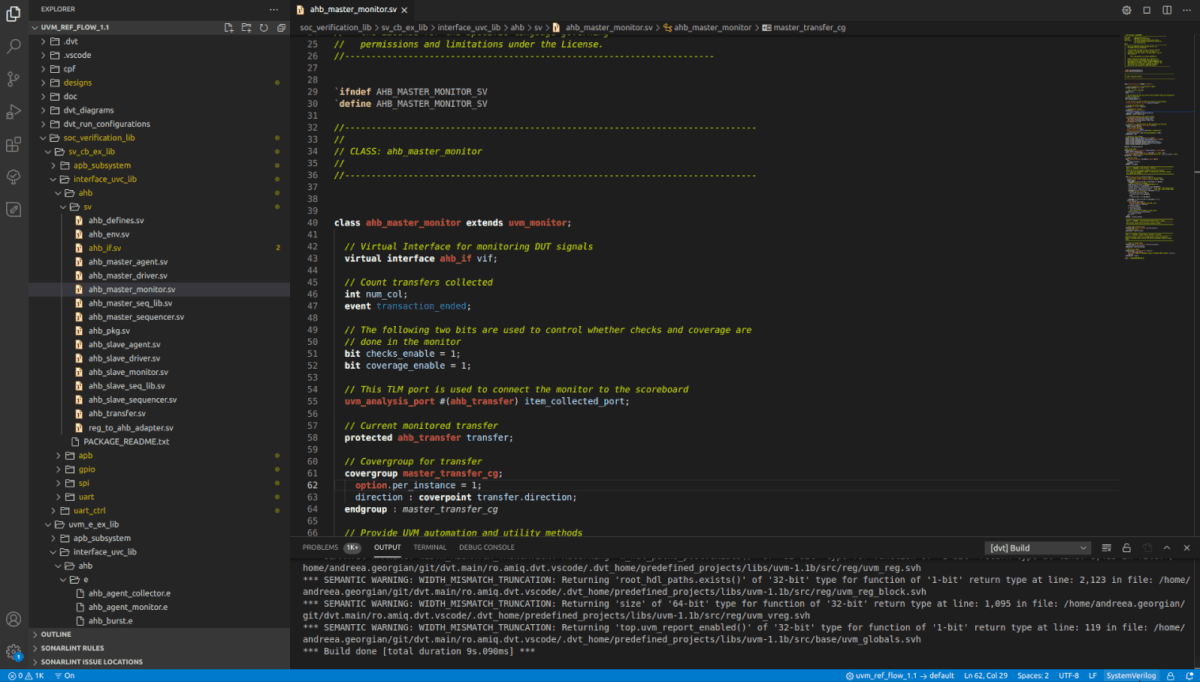Open the [dvt] Build output channel dropdown
The width and height of the screenshot is (1200, 682).
(x=1036, y=547)
